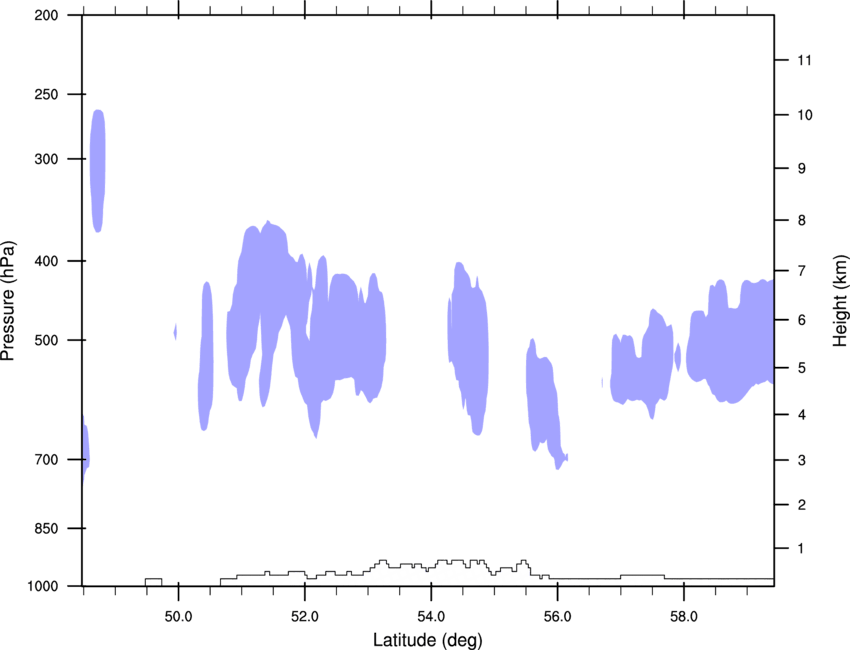Screen dimensions: 850x650
Task: Pick the height label 9 km
Action: tap(802, 169)
